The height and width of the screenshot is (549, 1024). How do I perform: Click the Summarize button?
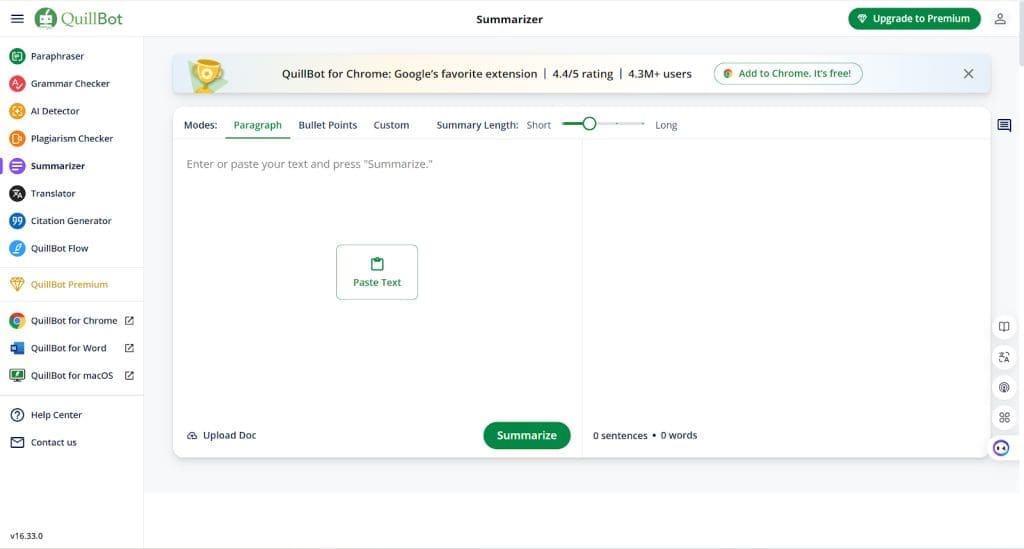pyautogui.click(x=527, y=435)
